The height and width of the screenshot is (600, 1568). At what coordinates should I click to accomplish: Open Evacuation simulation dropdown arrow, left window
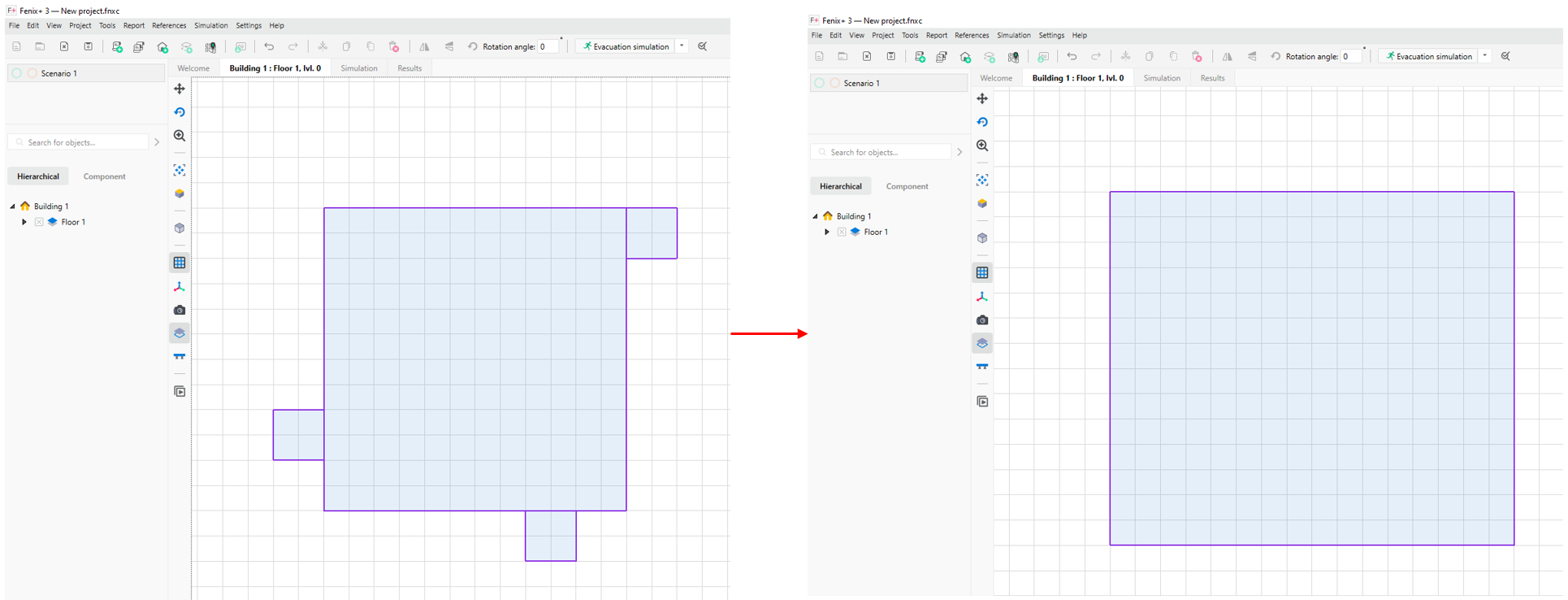pyautogui.click(x=682, y=46)
